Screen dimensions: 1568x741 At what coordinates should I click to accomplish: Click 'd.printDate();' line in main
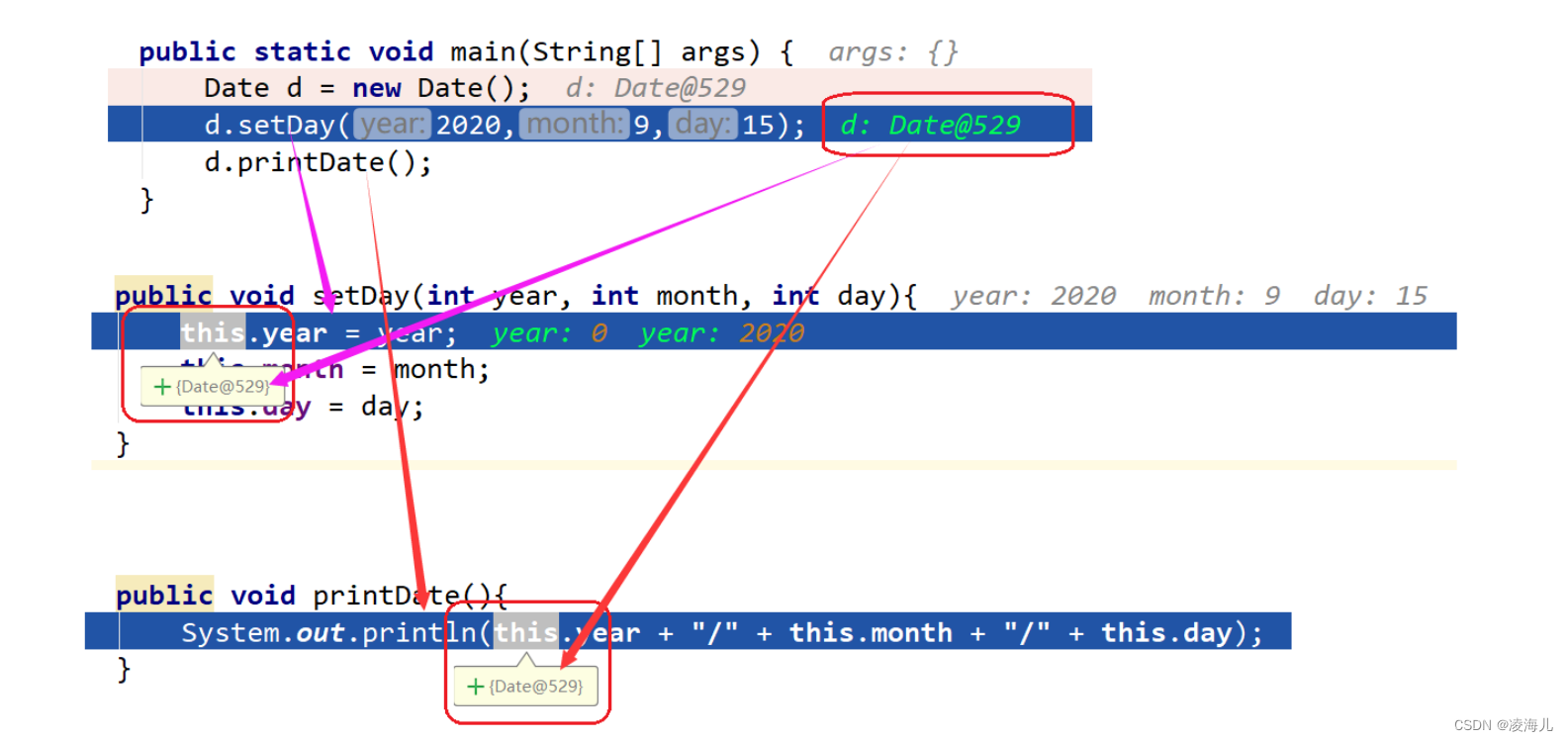coord(318,162)
